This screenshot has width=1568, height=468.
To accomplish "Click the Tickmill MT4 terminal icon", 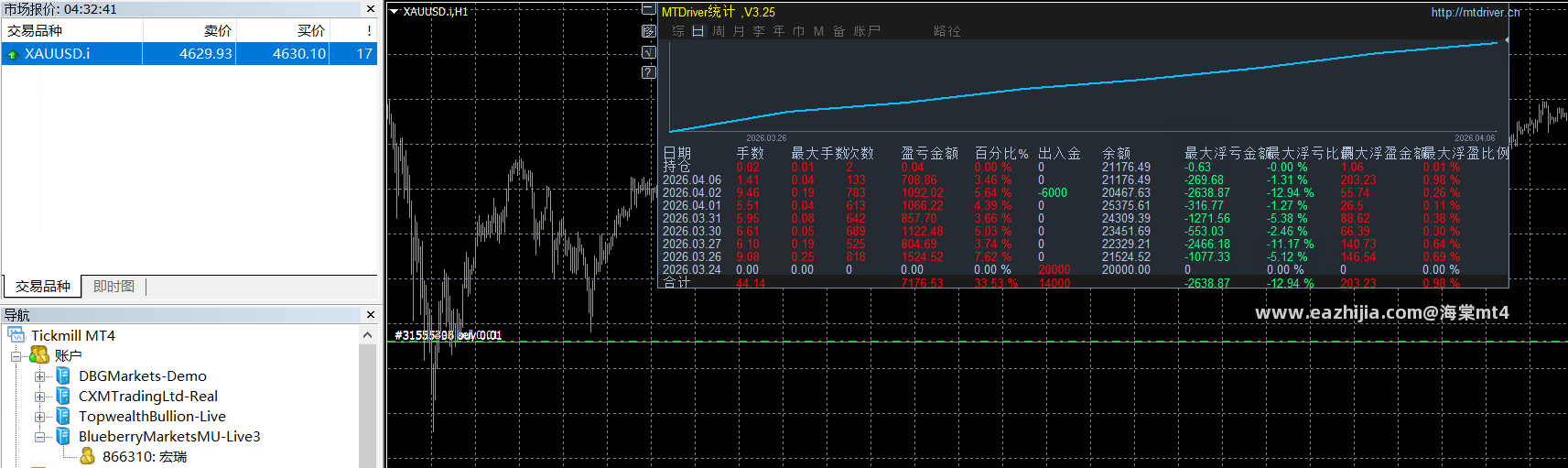I will click(16, 335).
